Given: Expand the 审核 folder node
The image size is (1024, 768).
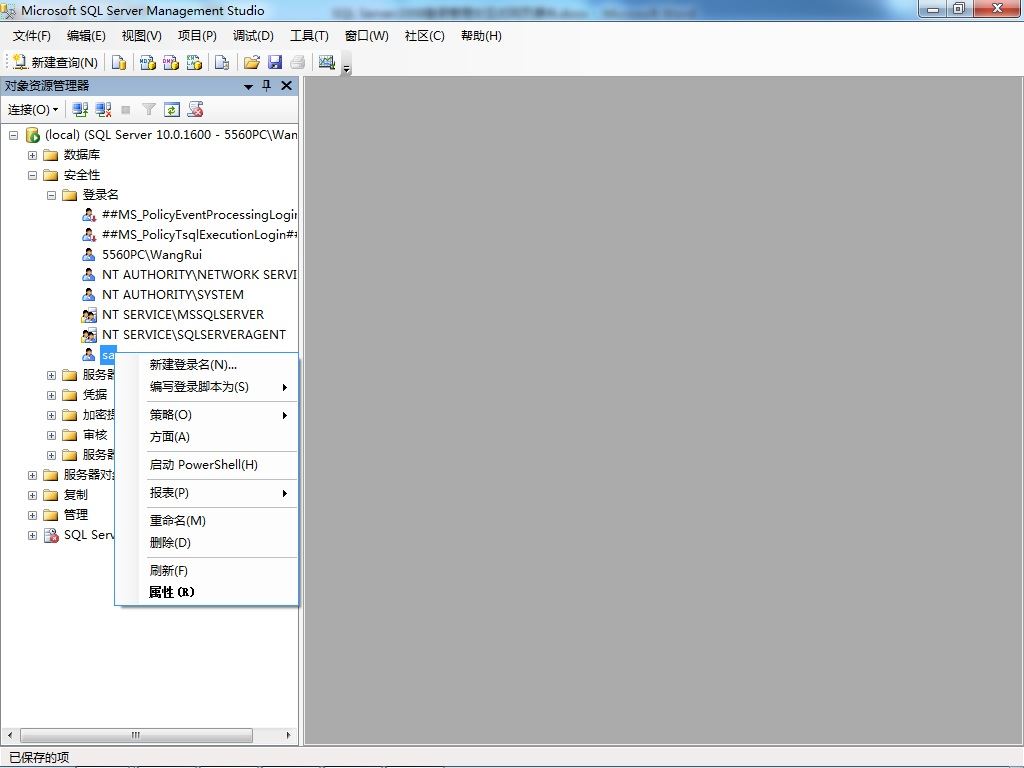Looking at the screenshot, I should [51, 435].
